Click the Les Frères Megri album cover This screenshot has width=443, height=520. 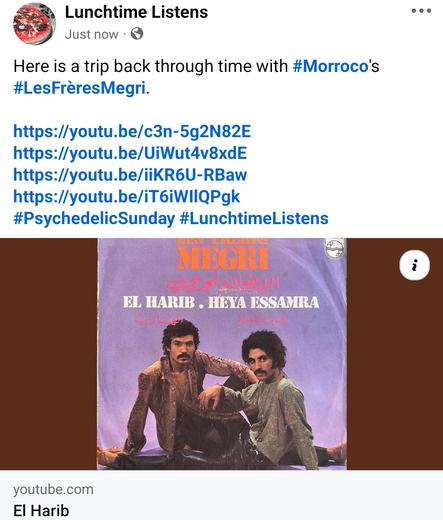coord(222,354)
